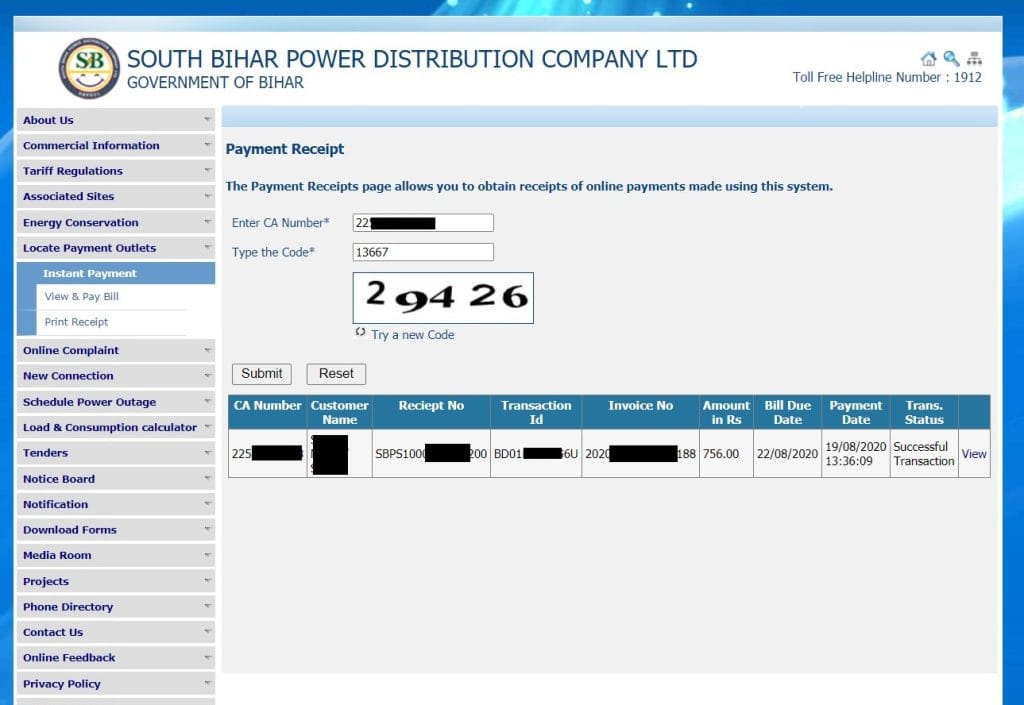
Task: Click the Submit button
Action: coord(261,373)
